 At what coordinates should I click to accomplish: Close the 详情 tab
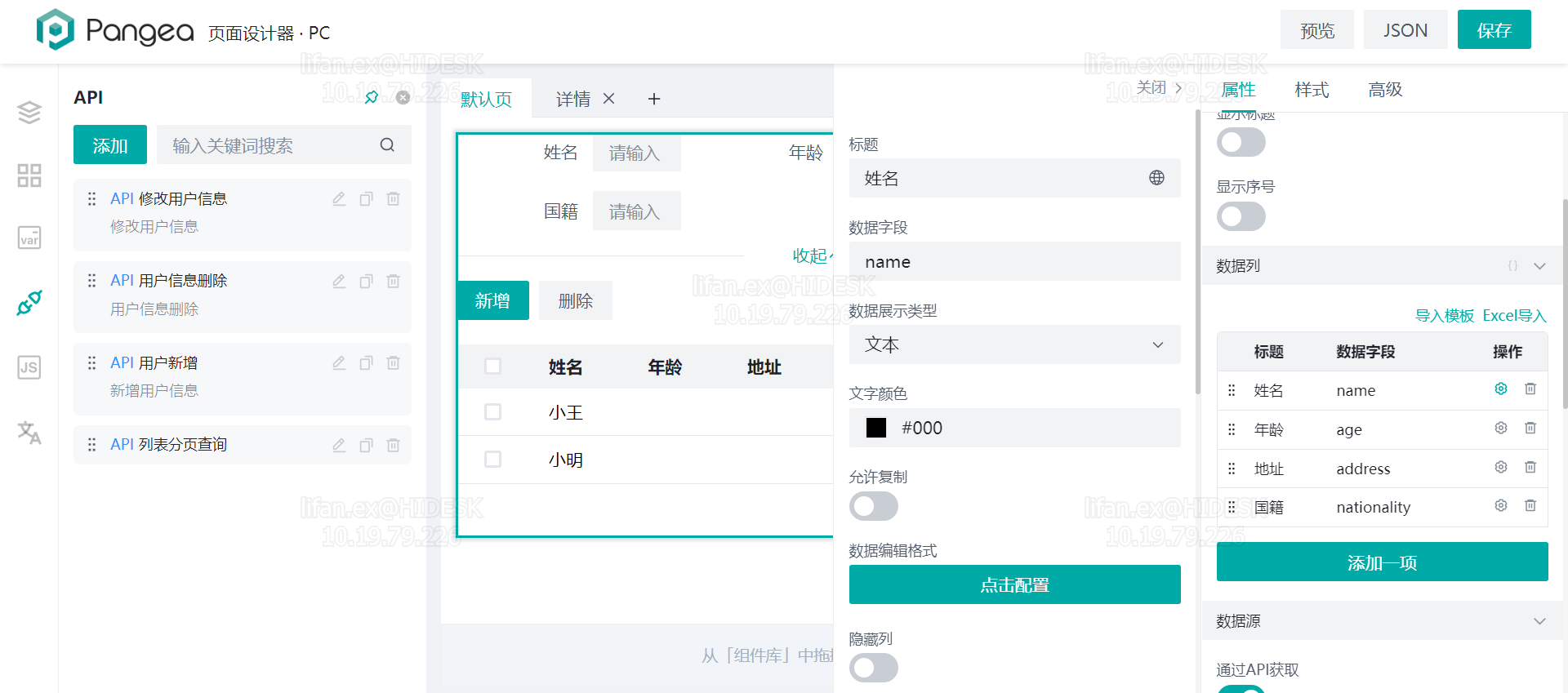coord(608,99)
